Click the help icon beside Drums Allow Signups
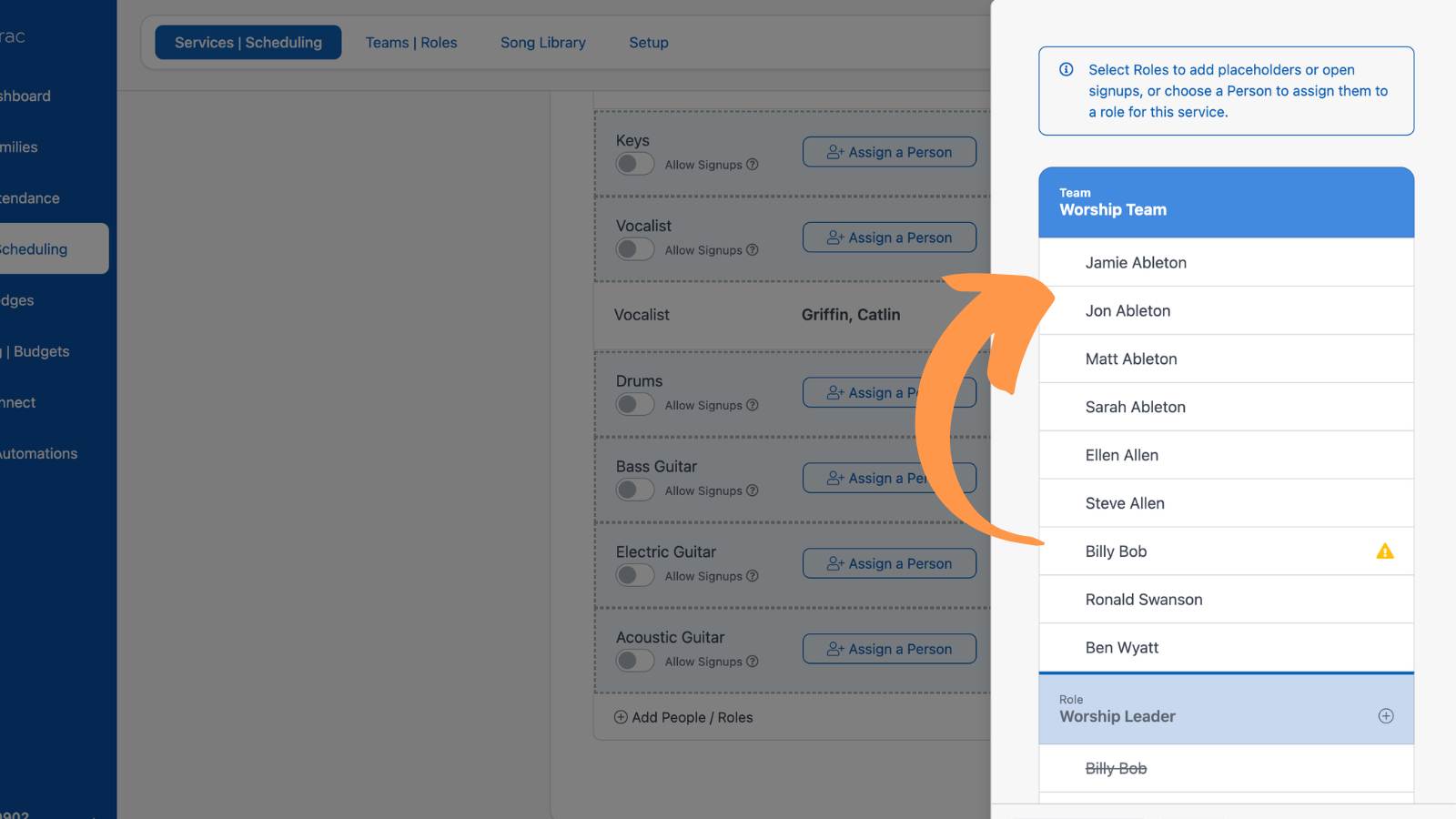Viewport: 1456px width, 819px height. (x=753, y=405)
